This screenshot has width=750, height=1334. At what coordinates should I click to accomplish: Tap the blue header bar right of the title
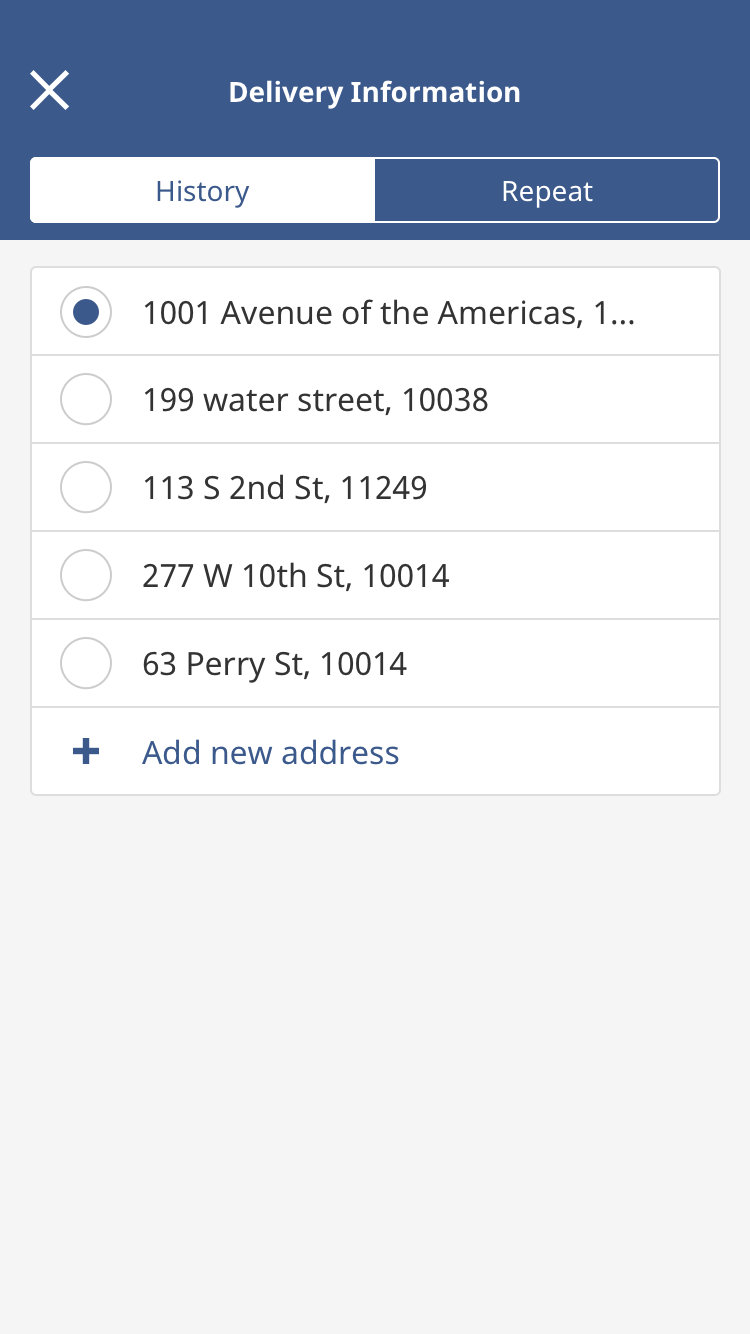(640, 92)
